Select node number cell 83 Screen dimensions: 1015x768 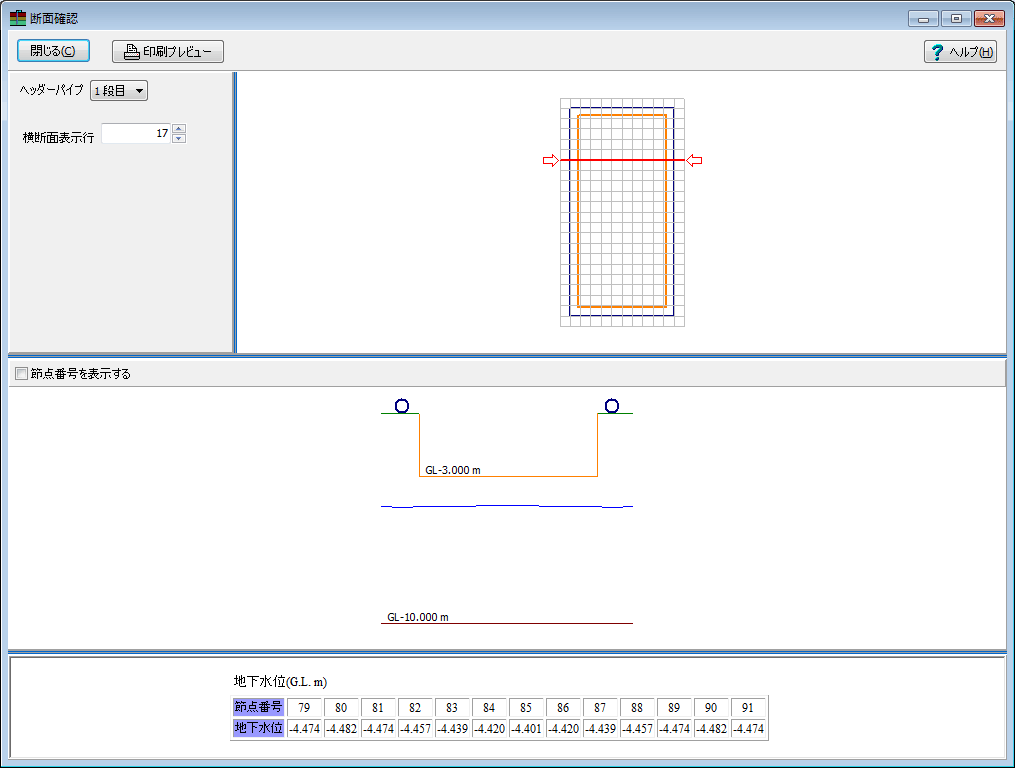[x=452, y=707]
